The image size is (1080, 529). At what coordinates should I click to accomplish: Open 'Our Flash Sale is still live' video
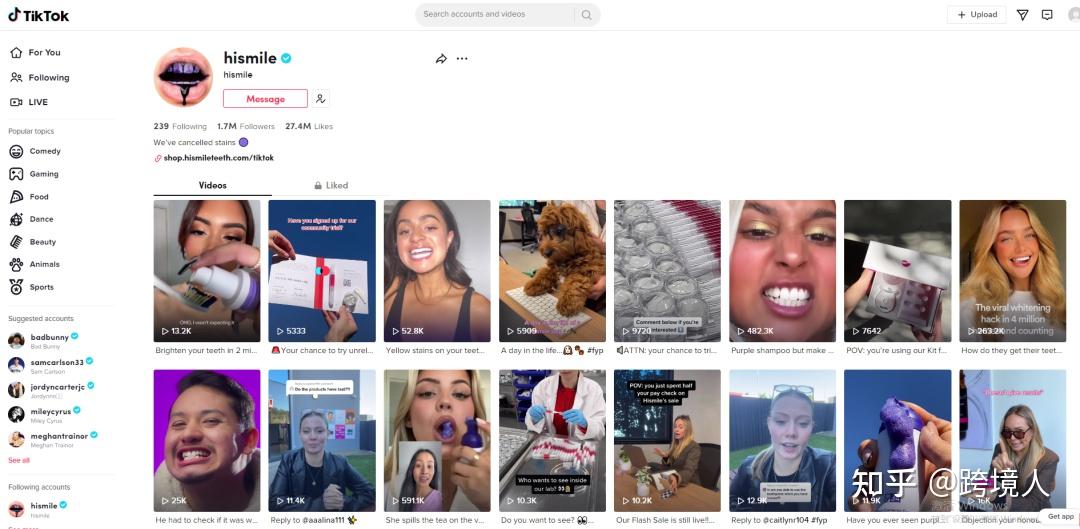click(x=667, y=441)
